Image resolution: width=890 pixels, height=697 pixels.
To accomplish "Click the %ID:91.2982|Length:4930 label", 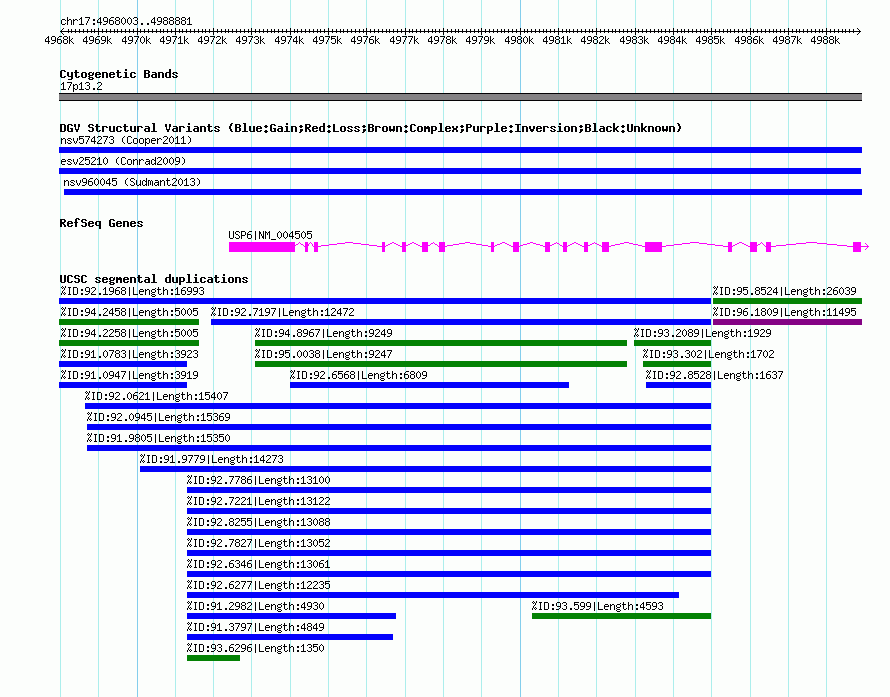I will pyautogui.click(x=256, y=606).
